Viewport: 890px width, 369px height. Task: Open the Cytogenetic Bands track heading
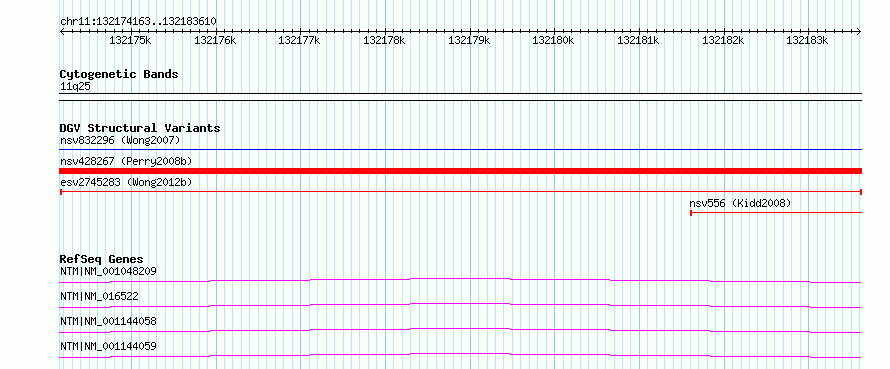(119, 74)
